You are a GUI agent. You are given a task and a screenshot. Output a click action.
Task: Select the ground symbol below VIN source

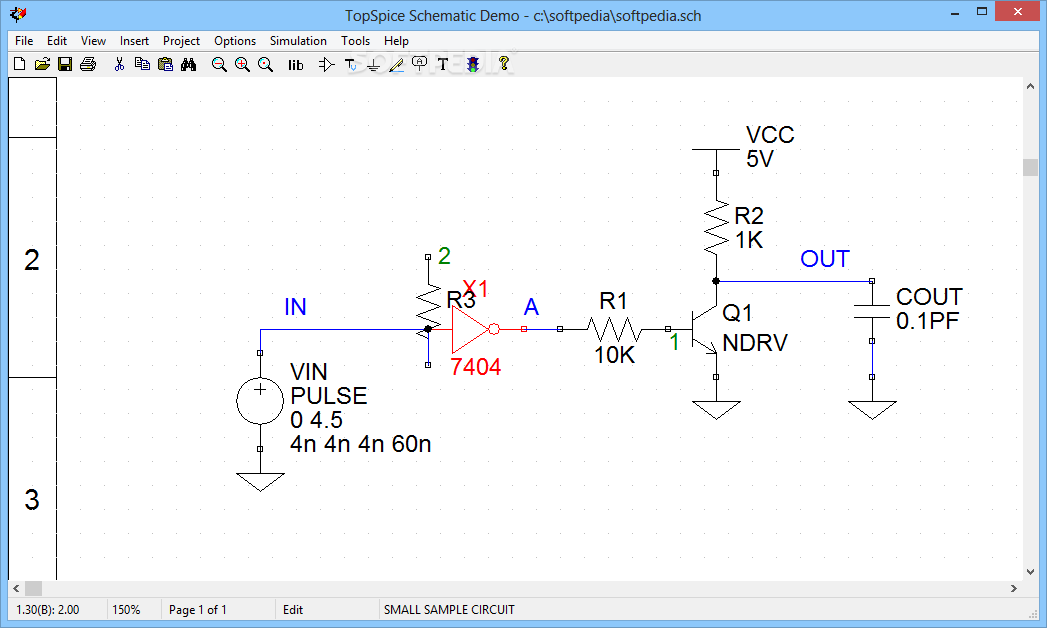(x=260, y=482)
